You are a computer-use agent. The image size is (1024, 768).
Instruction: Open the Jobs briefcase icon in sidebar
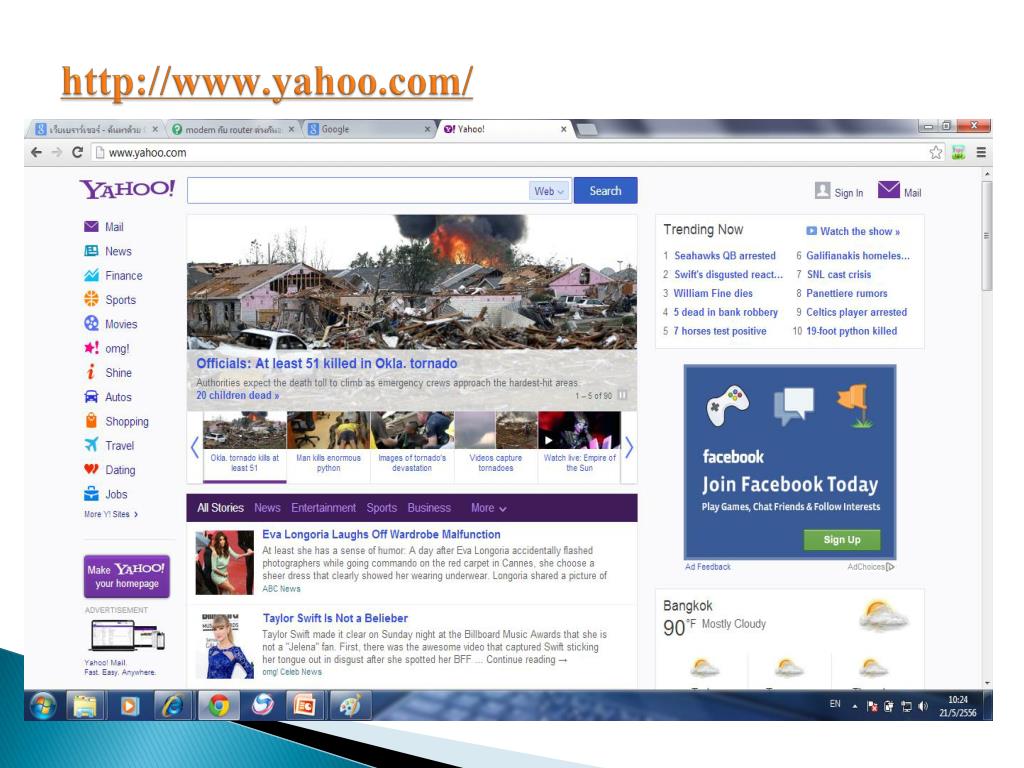click(91, 494)
